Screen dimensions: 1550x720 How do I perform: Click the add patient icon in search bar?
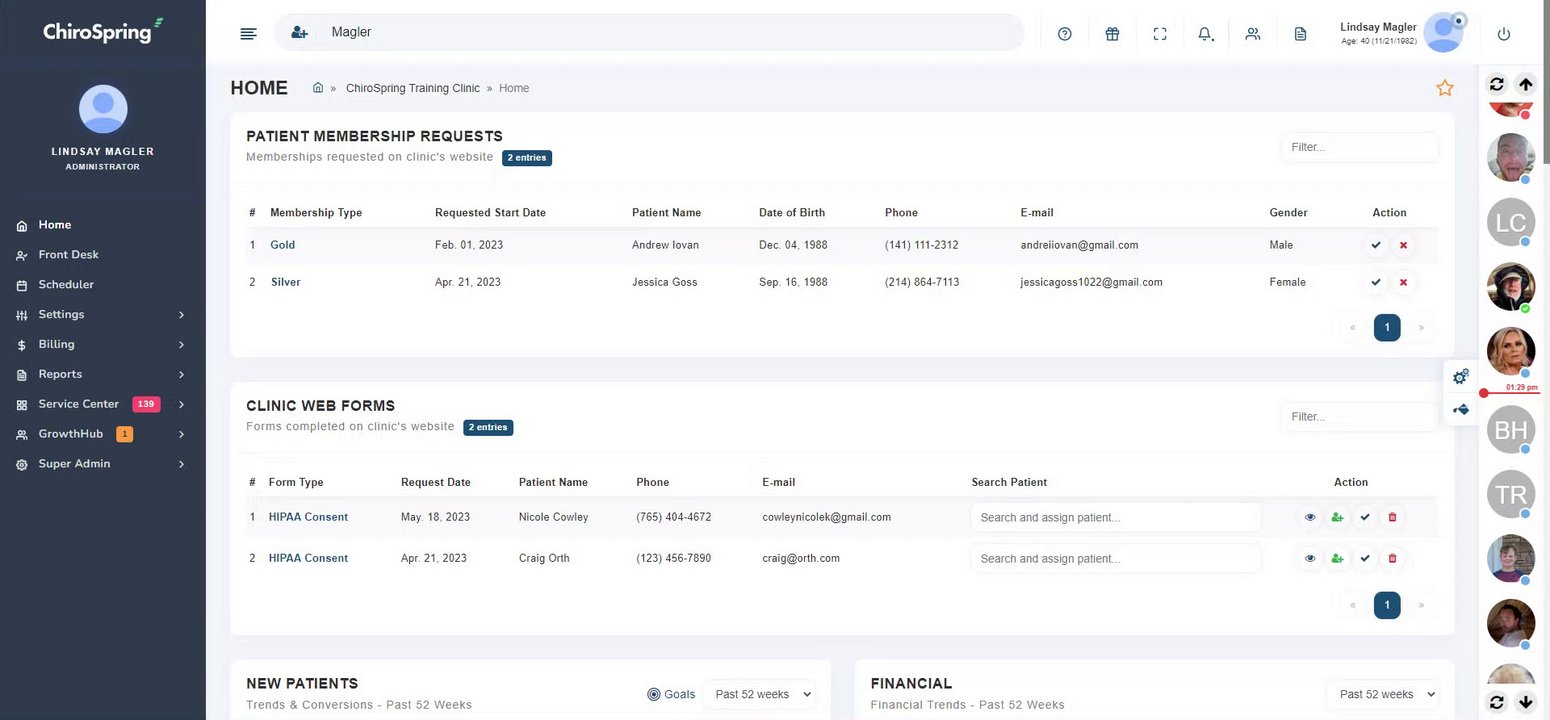[x=299, y=32]
